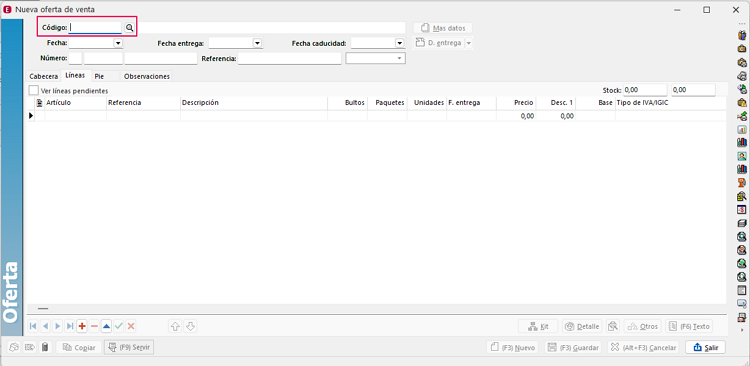The width and height of the screenshot is (750, 366).
Task: Focus the first Stock value field
Action: click(x=645, y=90)
